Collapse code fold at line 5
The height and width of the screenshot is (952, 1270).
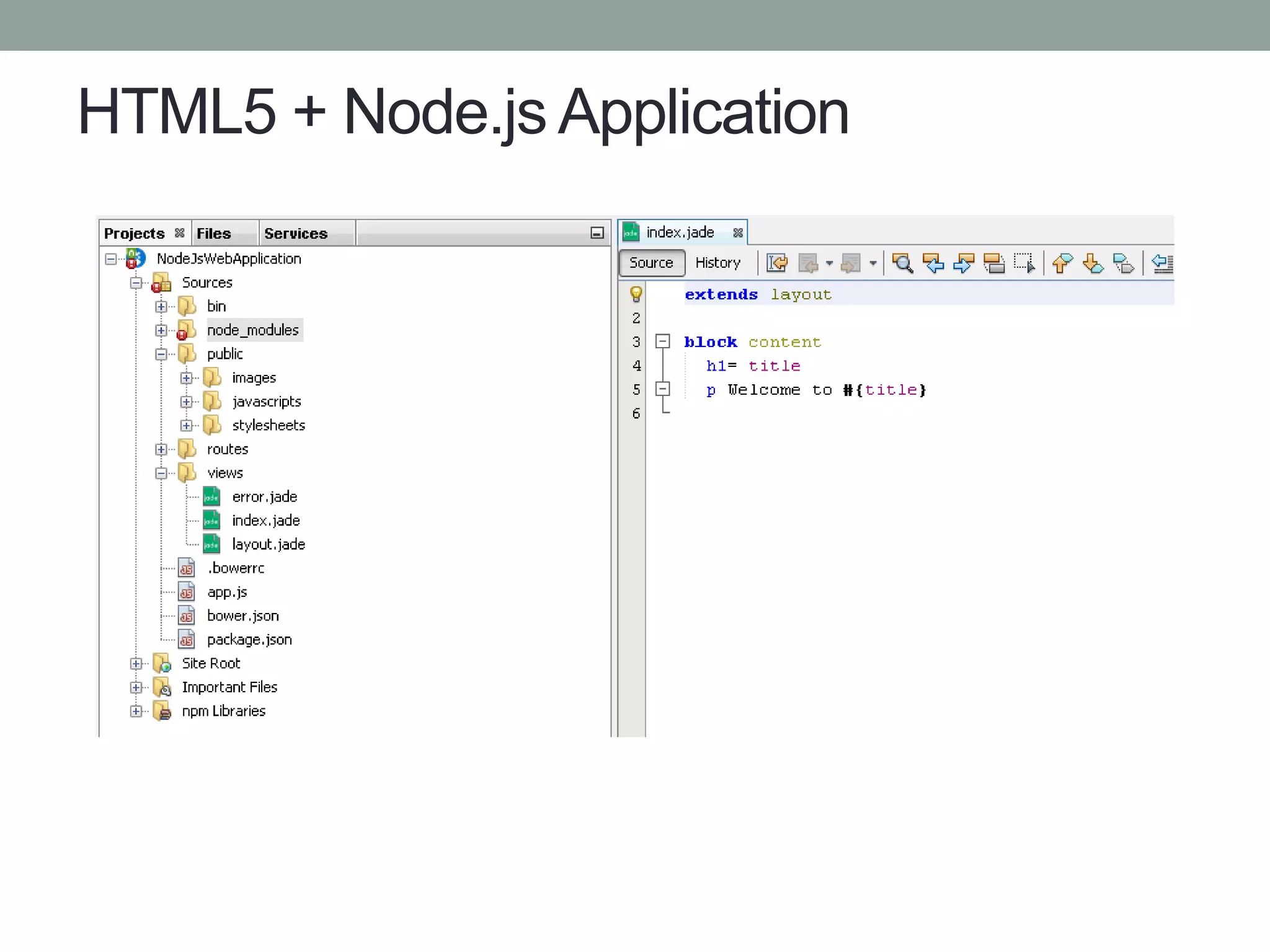pos(662,389)
